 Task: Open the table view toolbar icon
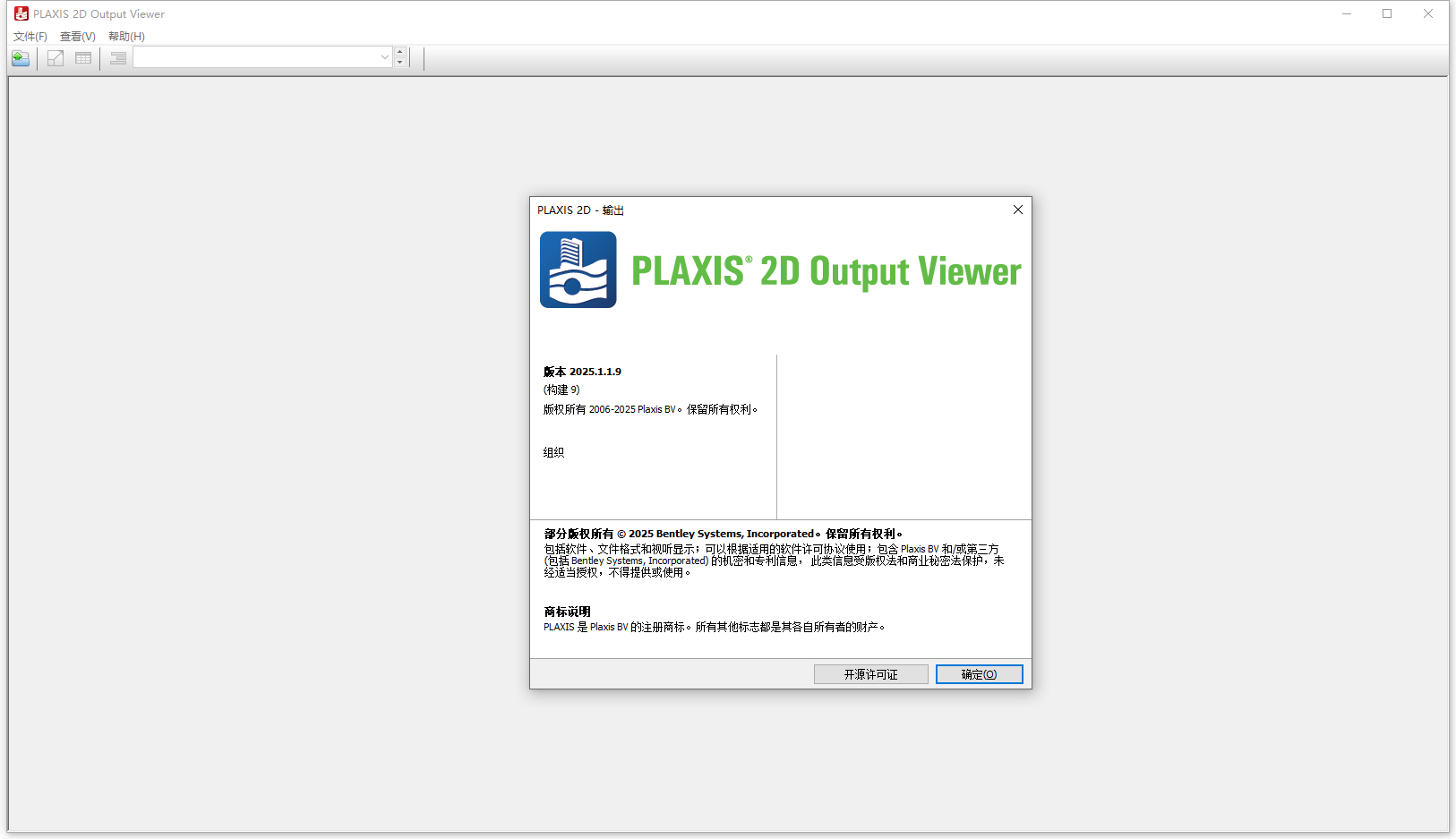82,58
